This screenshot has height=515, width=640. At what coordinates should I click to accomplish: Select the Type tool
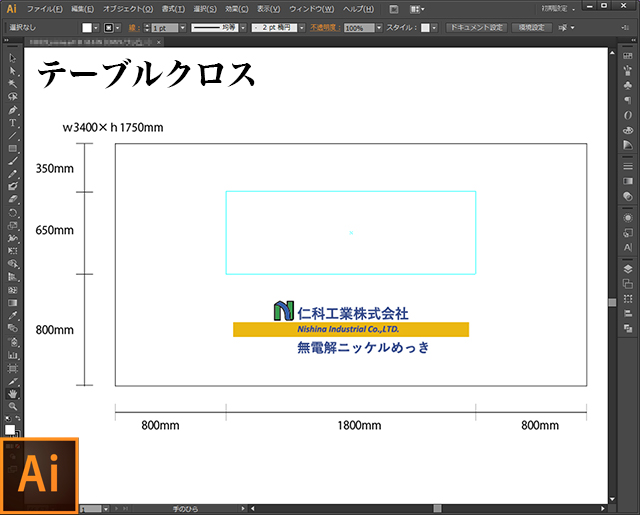pos(13,123)
